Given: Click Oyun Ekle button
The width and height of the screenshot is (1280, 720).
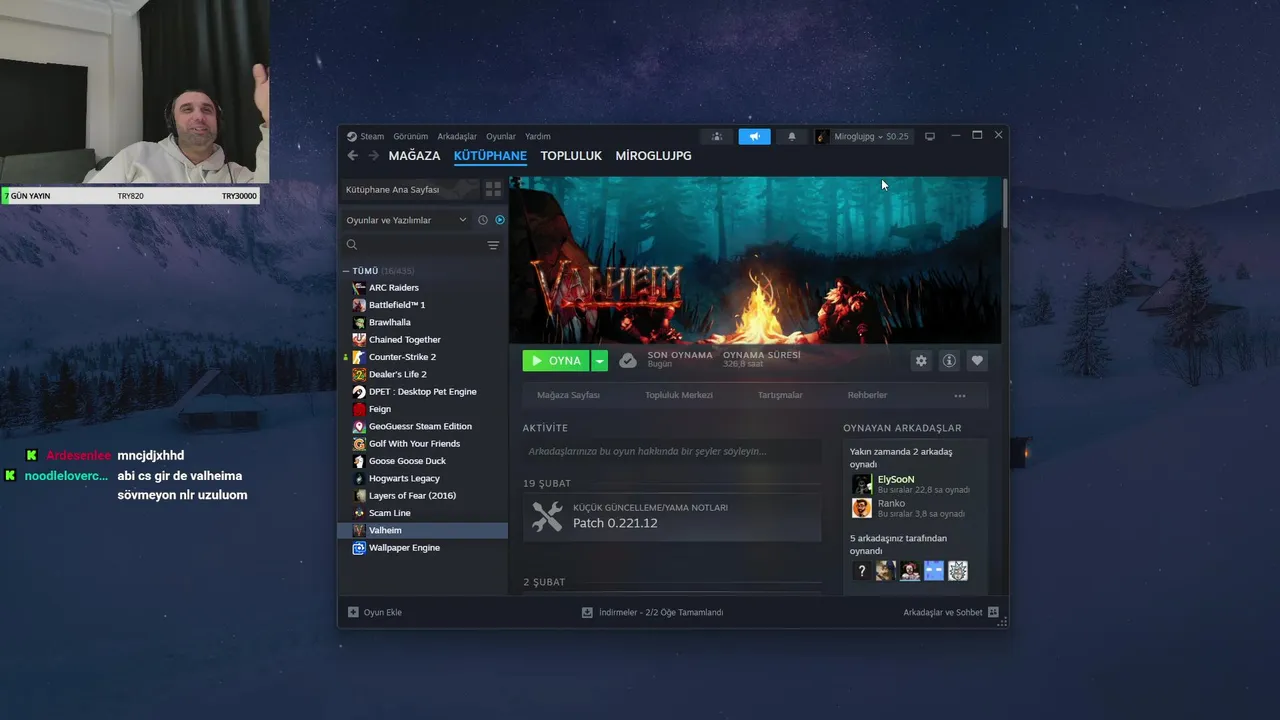Looking at the screenshot, I should click(x=375, y=612).
